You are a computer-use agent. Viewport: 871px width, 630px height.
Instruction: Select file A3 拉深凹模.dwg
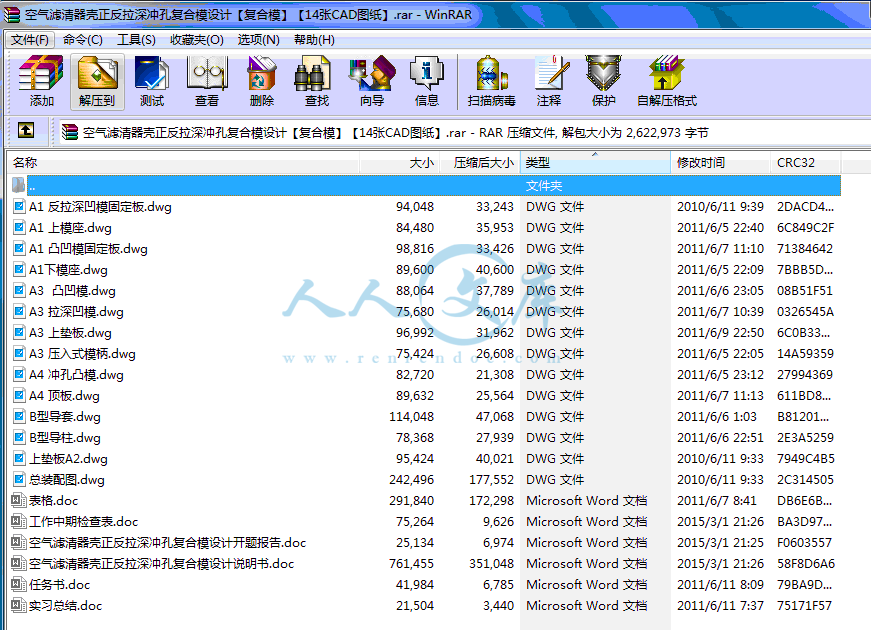[x=76, y=312]
